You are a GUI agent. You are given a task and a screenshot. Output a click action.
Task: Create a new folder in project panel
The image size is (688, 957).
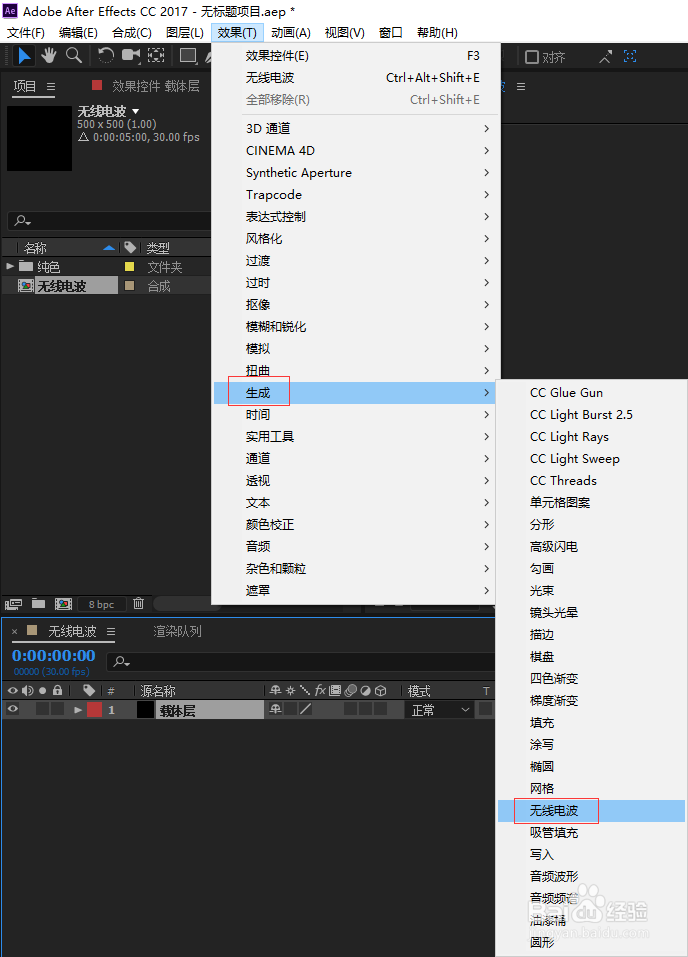pos(38,604)
